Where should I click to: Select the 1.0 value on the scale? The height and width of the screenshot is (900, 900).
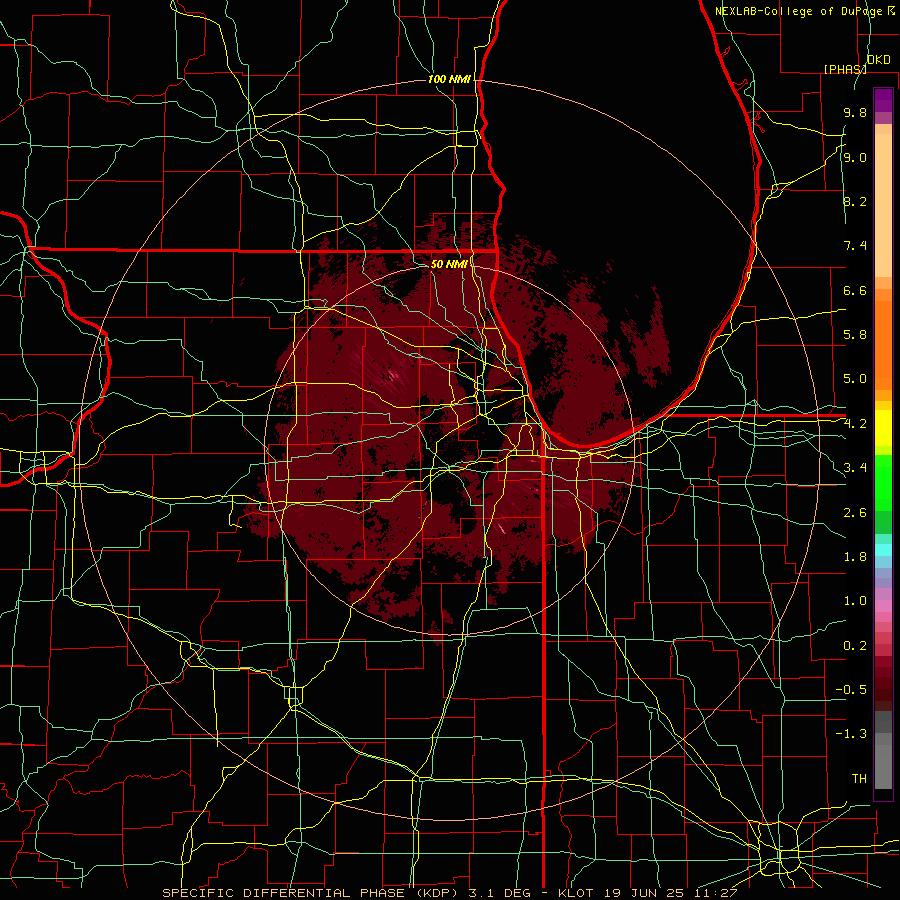[855, 601]
